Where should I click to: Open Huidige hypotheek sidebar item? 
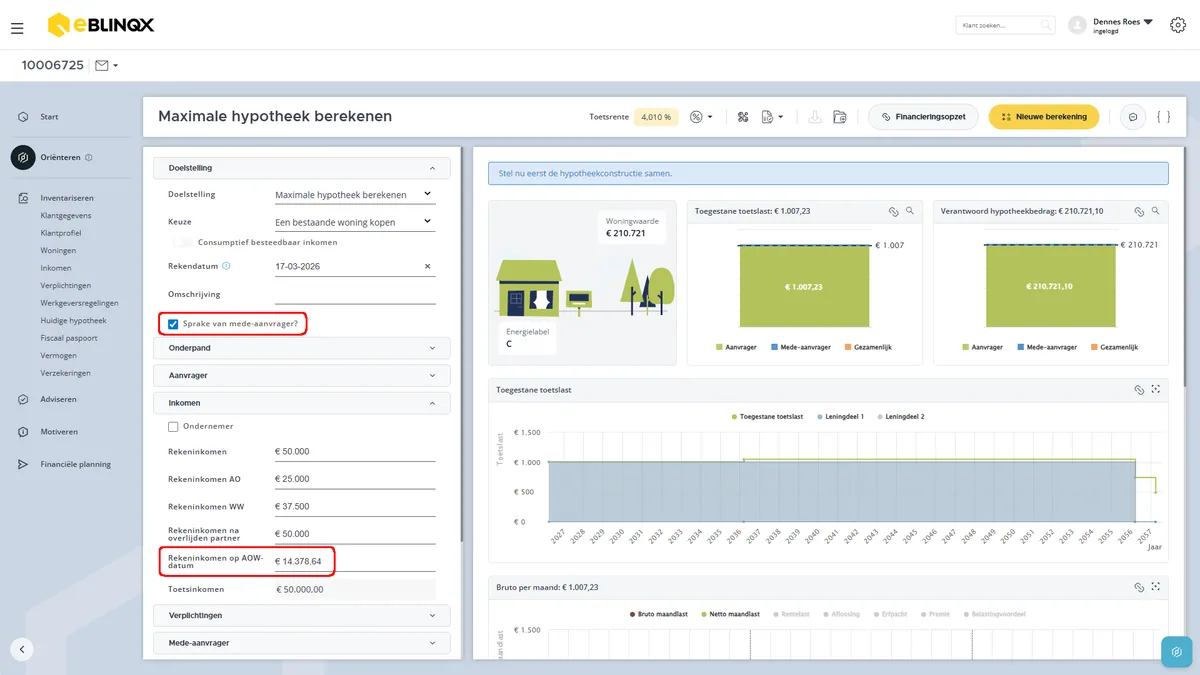(73, 321)
